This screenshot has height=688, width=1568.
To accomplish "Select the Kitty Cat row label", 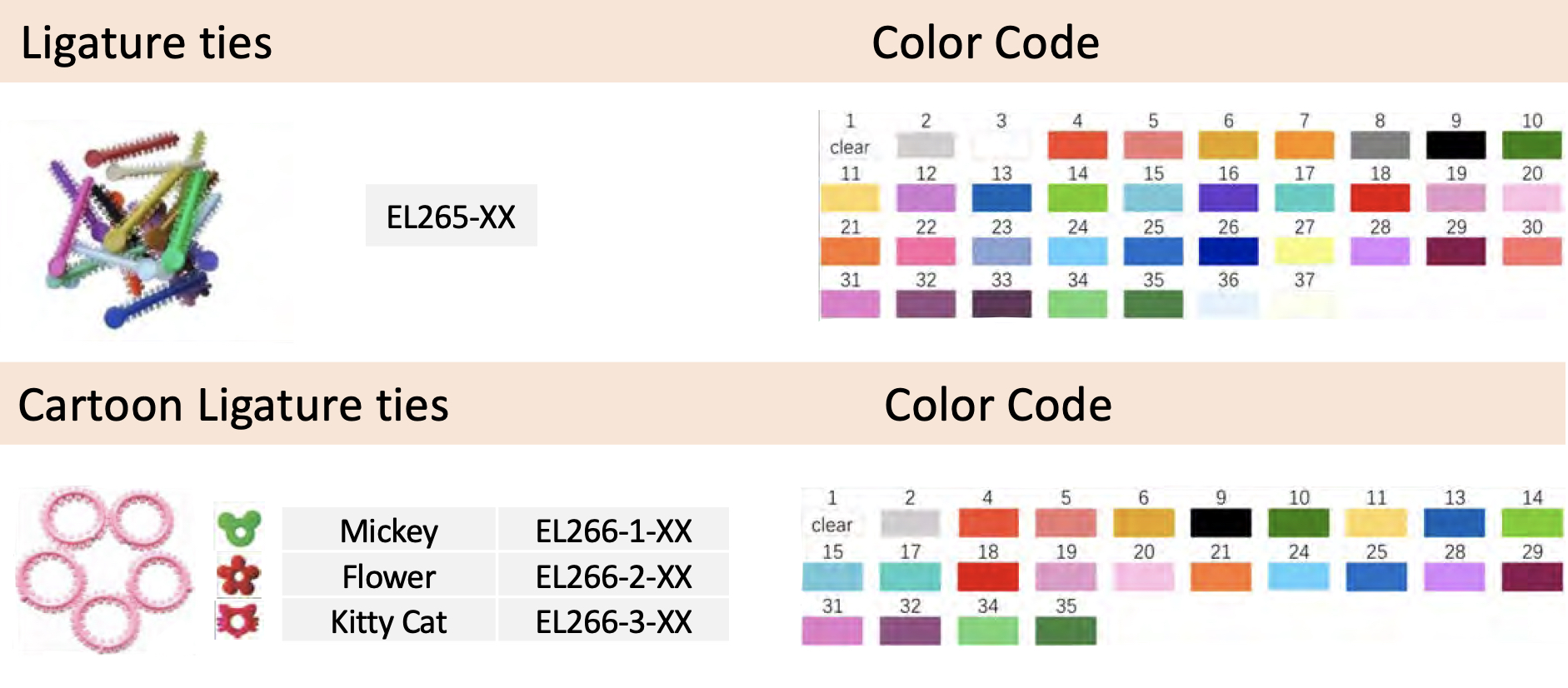I will [x=388, y=621].
